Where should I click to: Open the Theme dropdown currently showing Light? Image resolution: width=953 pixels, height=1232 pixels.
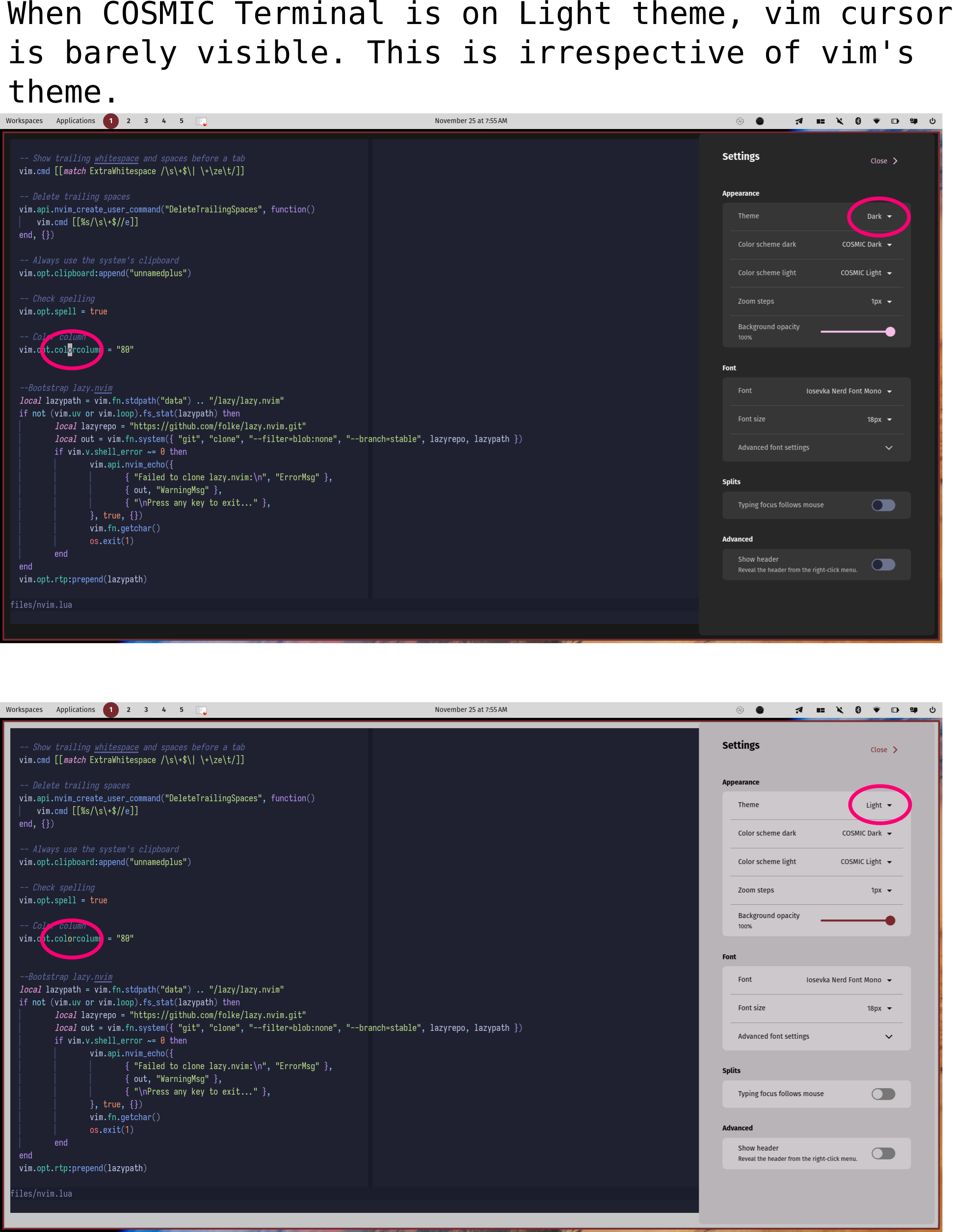click(878, 805)
